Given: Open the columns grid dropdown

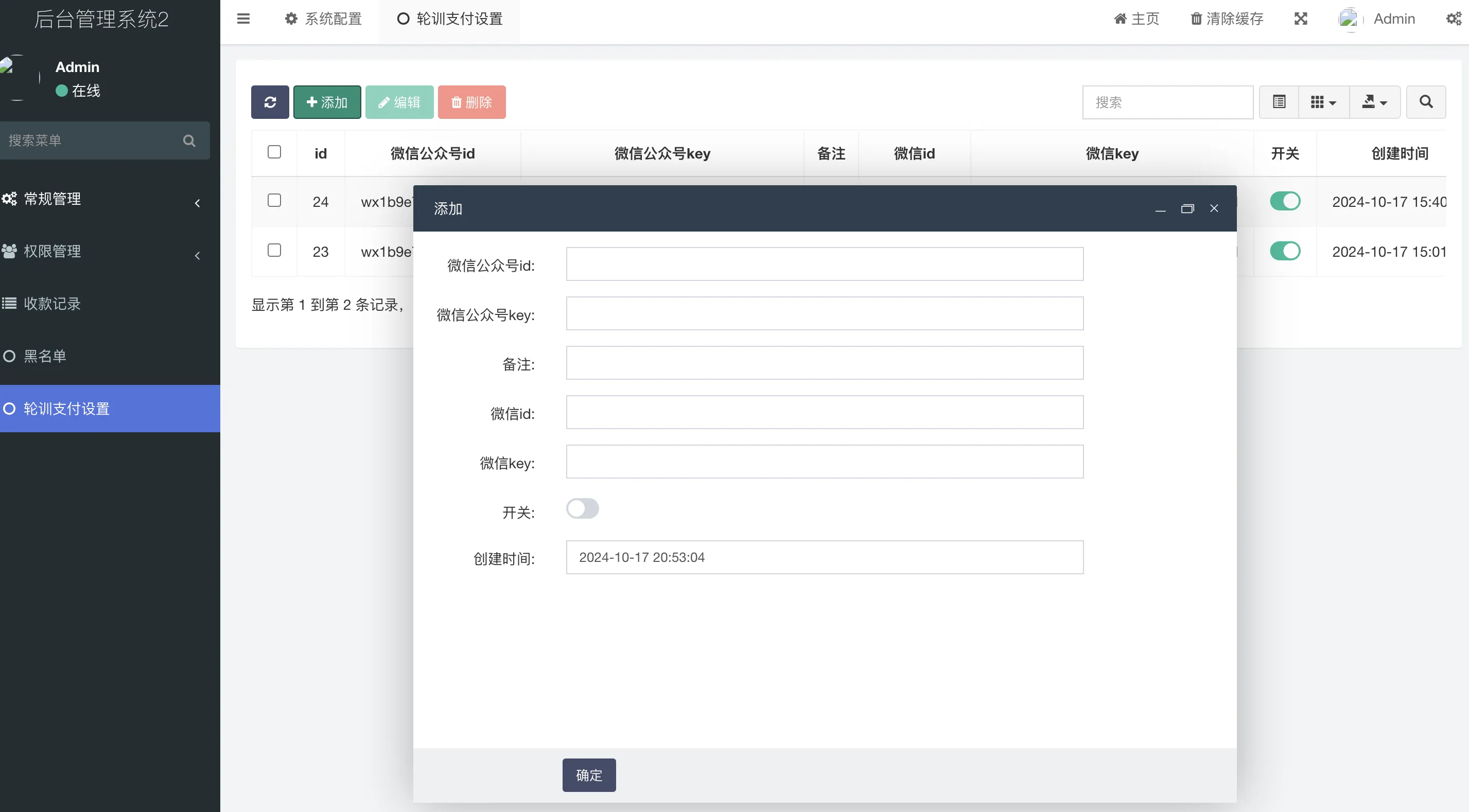Looking at the screenshot, I should [x=1323, y=102].
